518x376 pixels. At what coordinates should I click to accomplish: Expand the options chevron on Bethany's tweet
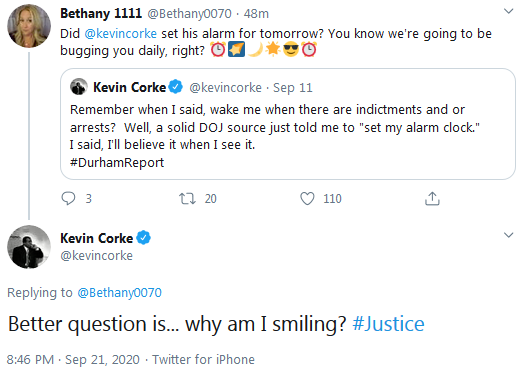pyautogui.click(x=508, y=11)
